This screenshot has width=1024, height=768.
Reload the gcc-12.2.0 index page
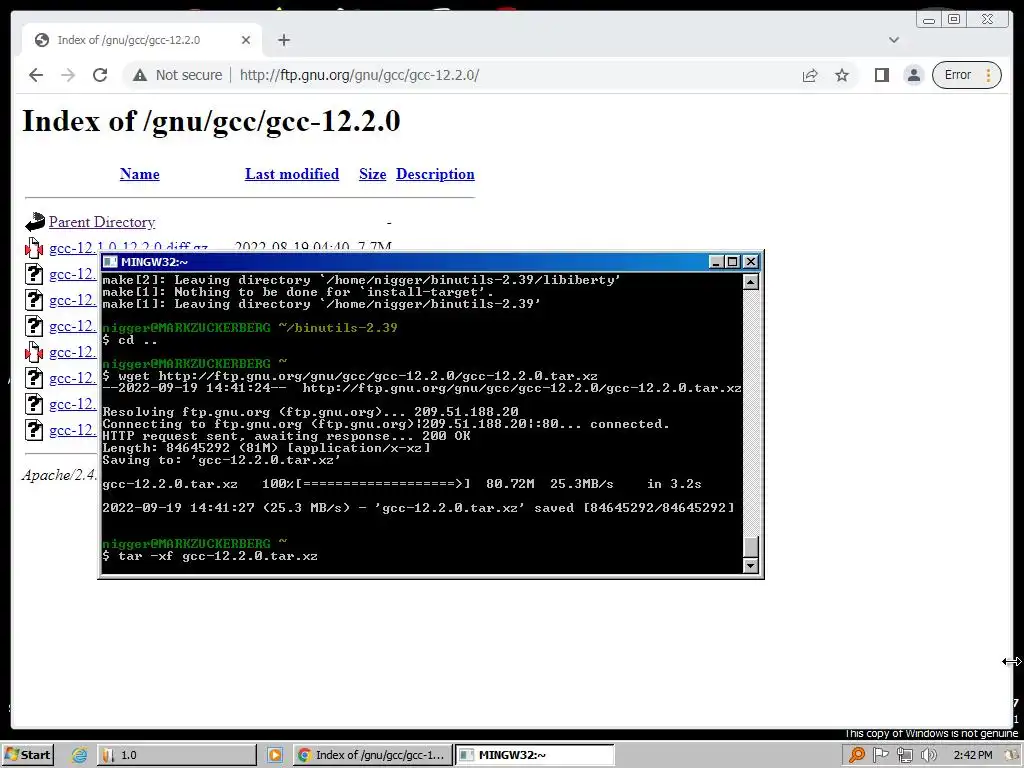click(x=100, y=75)
